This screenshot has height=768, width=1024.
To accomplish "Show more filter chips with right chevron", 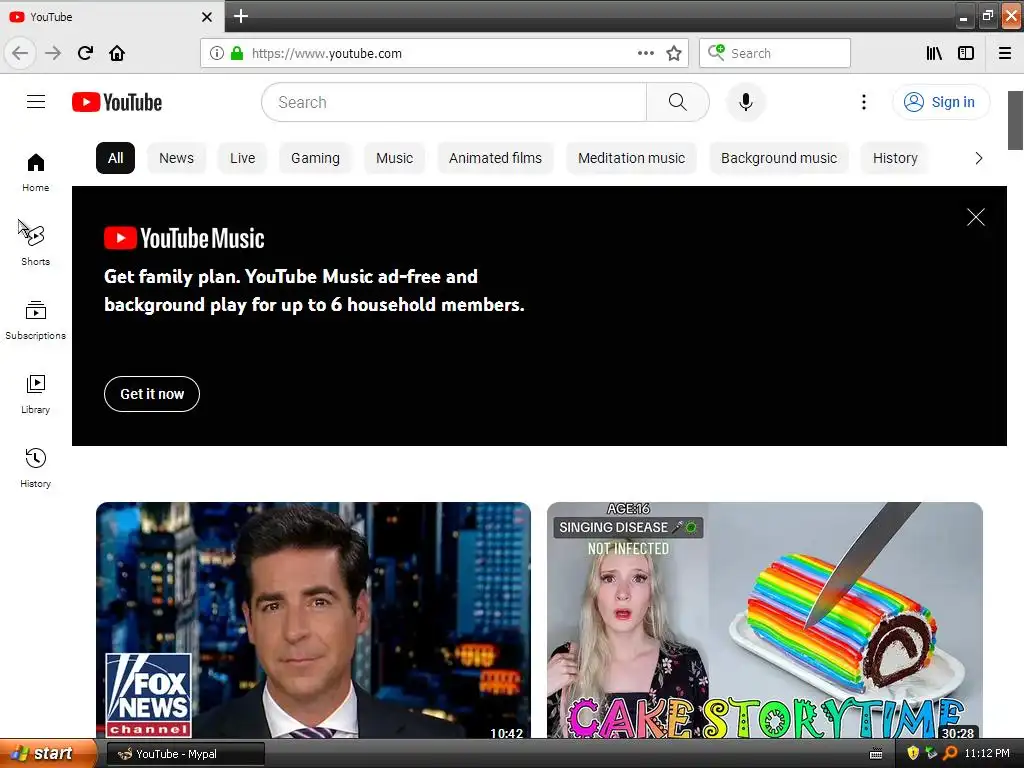I will (978, 158).
